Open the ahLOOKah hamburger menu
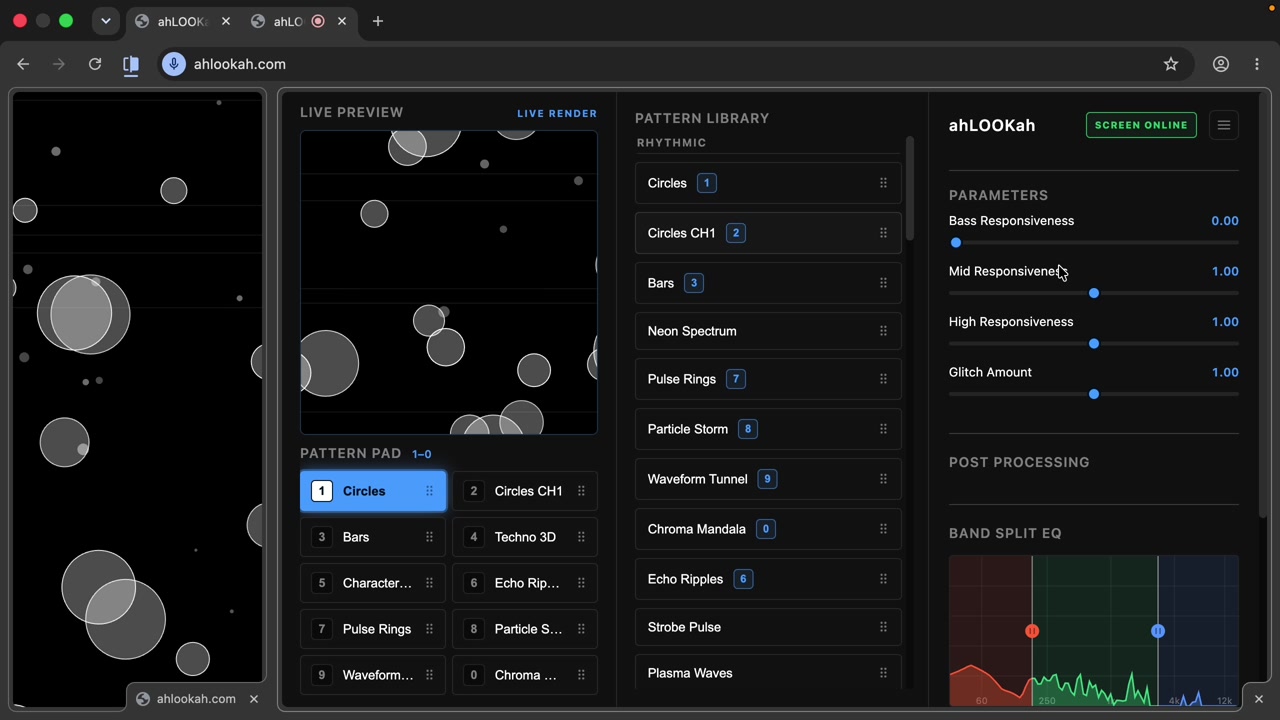The width and height of the screenshot is (1280, 720). [1223, 125]
